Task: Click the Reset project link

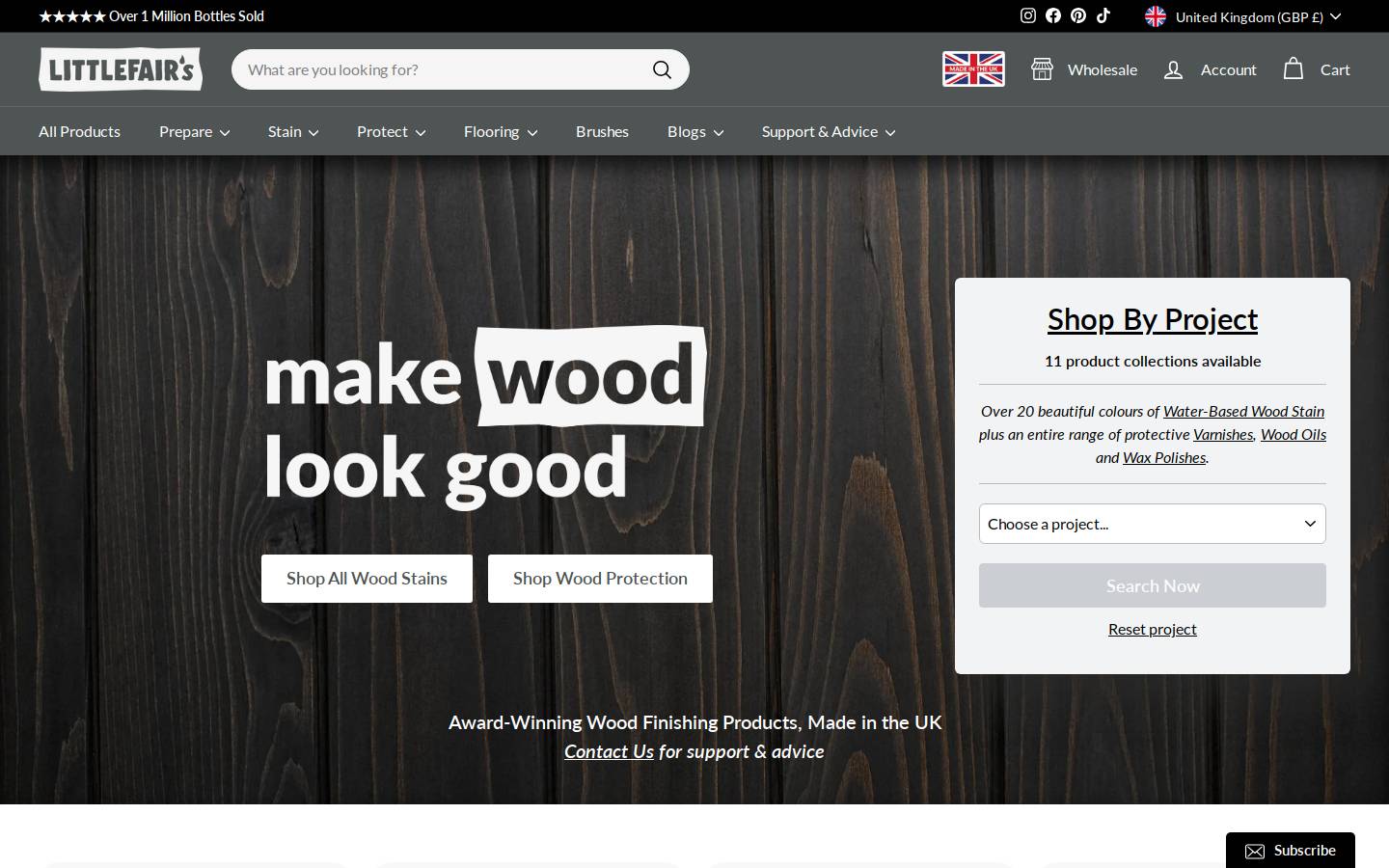Action: coord(1153,629)
